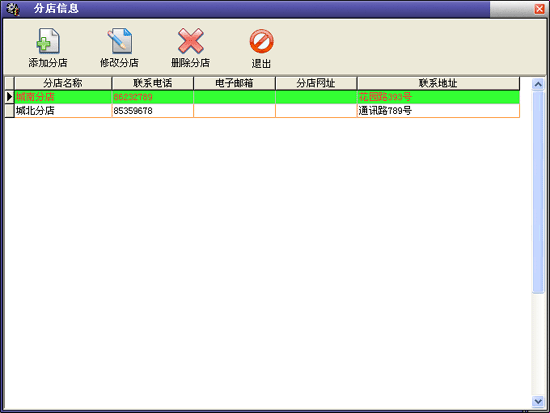
Task: Click the scrollbar down arrow
Action: click(x=538, y=401)
